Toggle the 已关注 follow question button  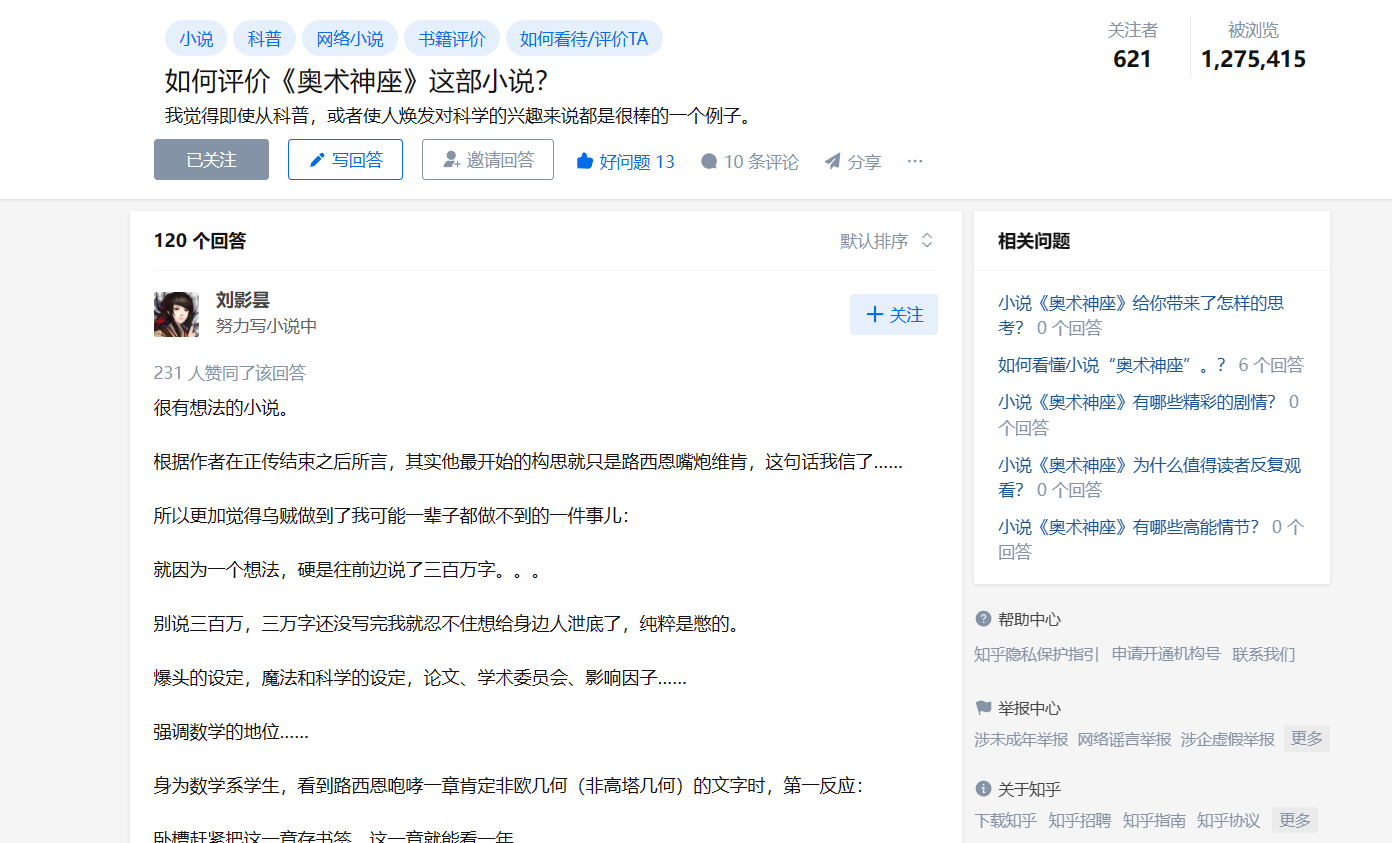coord(211,160)
